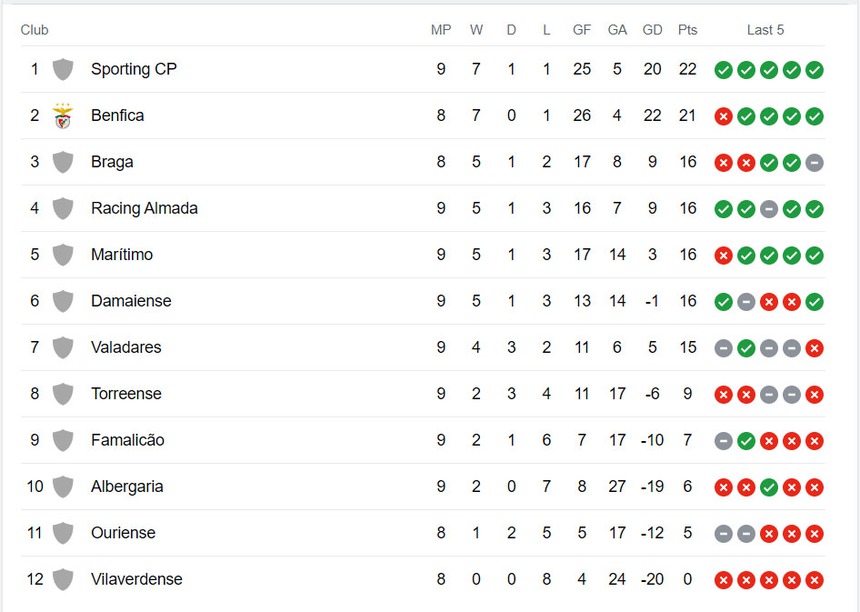
Task: Select the Torreense club name
Action: pyautogui.click(x=126, y=394)
